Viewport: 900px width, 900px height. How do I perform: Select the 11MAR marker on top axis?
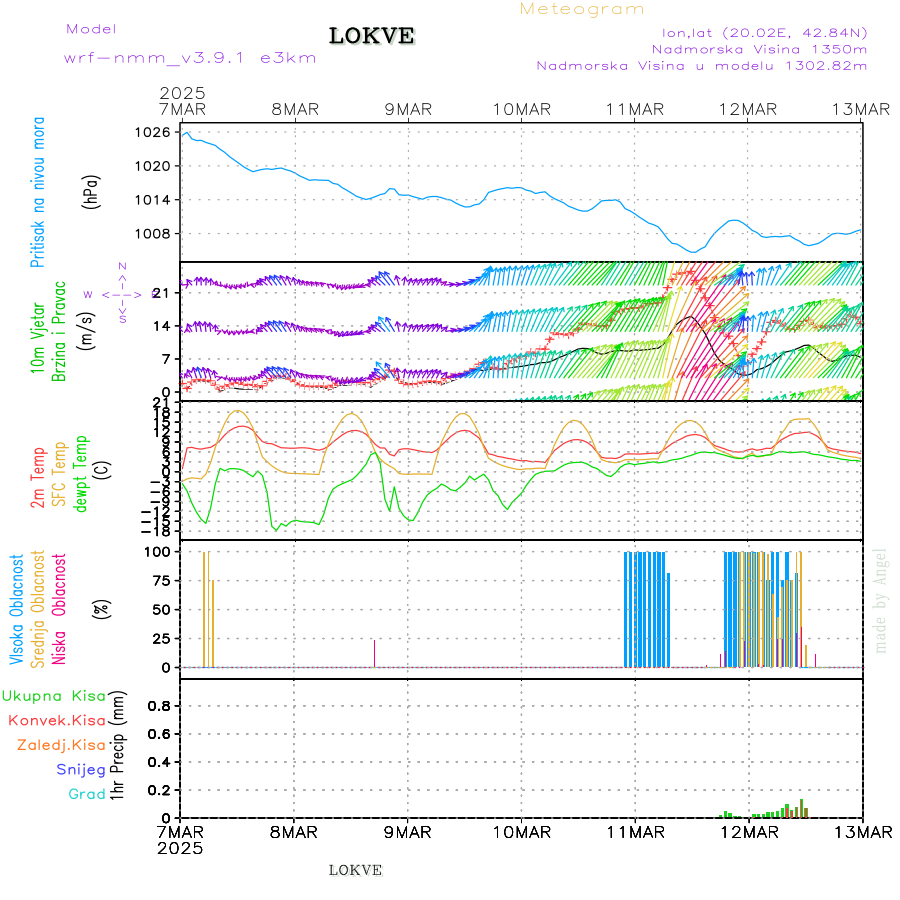634,109
